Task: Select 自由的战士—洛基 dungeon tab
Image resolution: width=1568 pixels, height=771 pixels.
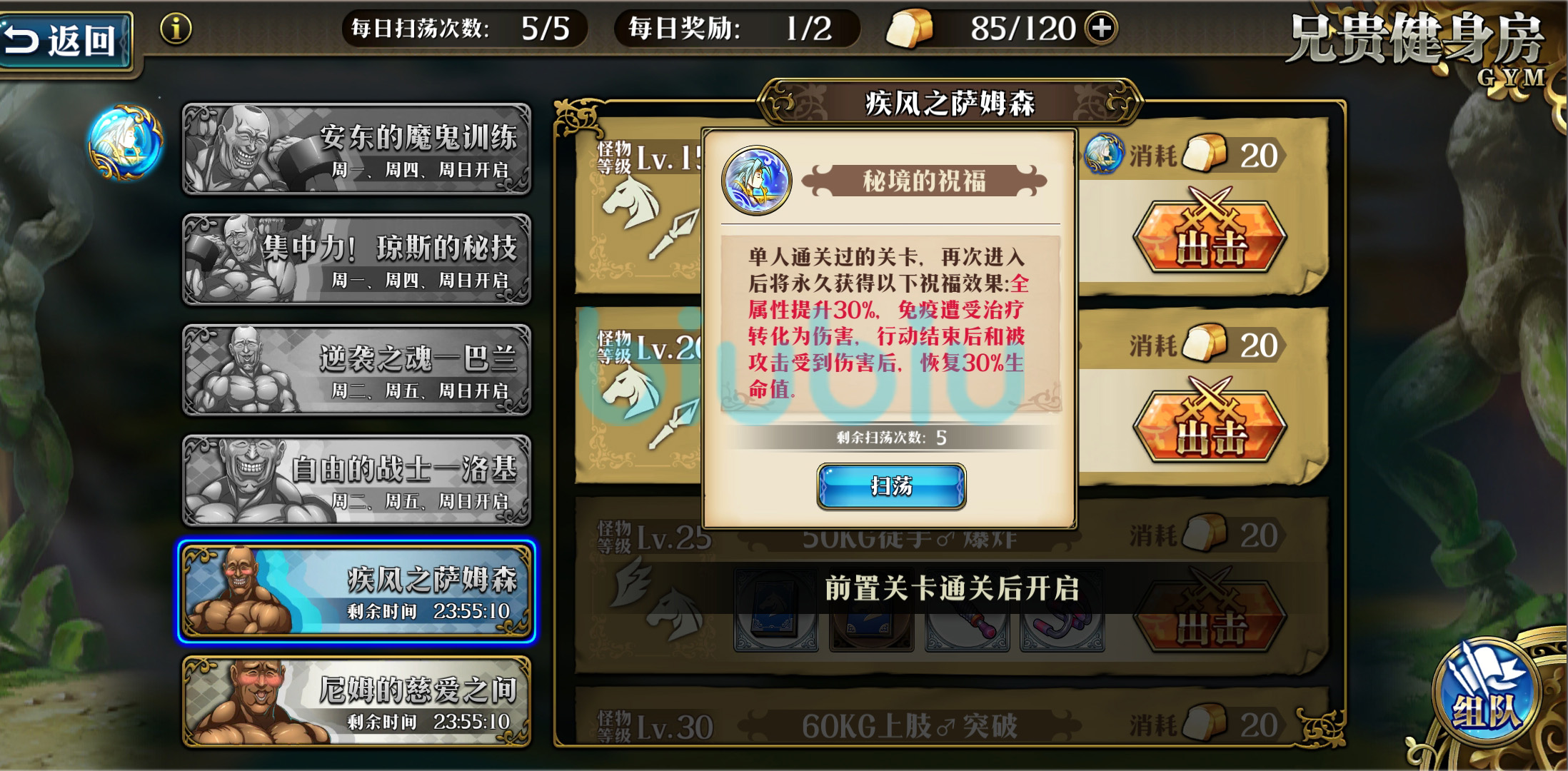Action: (x=356, y=480)
